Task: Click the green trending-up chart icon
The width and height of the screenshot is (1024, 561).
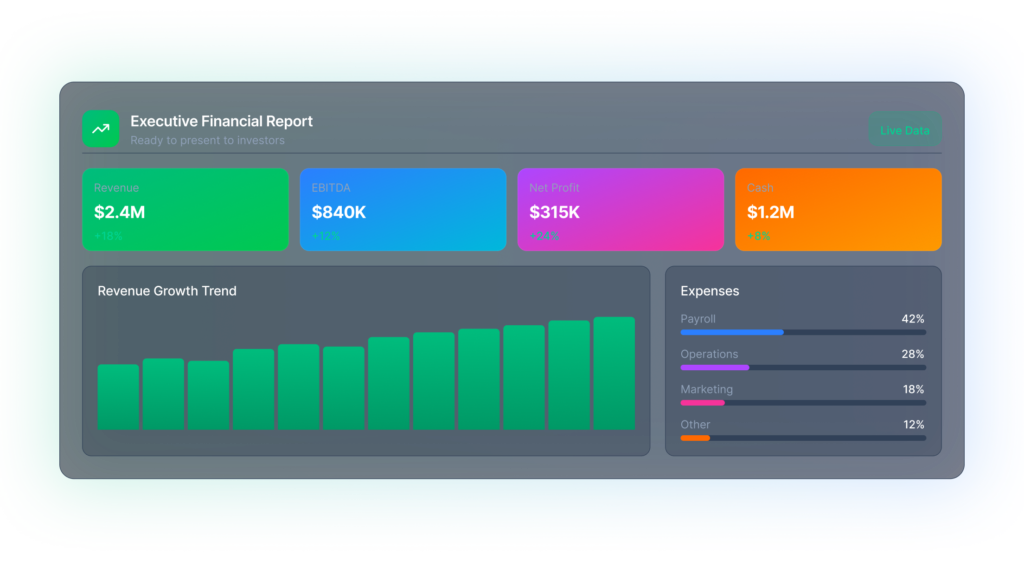Action: coord(100,129)
